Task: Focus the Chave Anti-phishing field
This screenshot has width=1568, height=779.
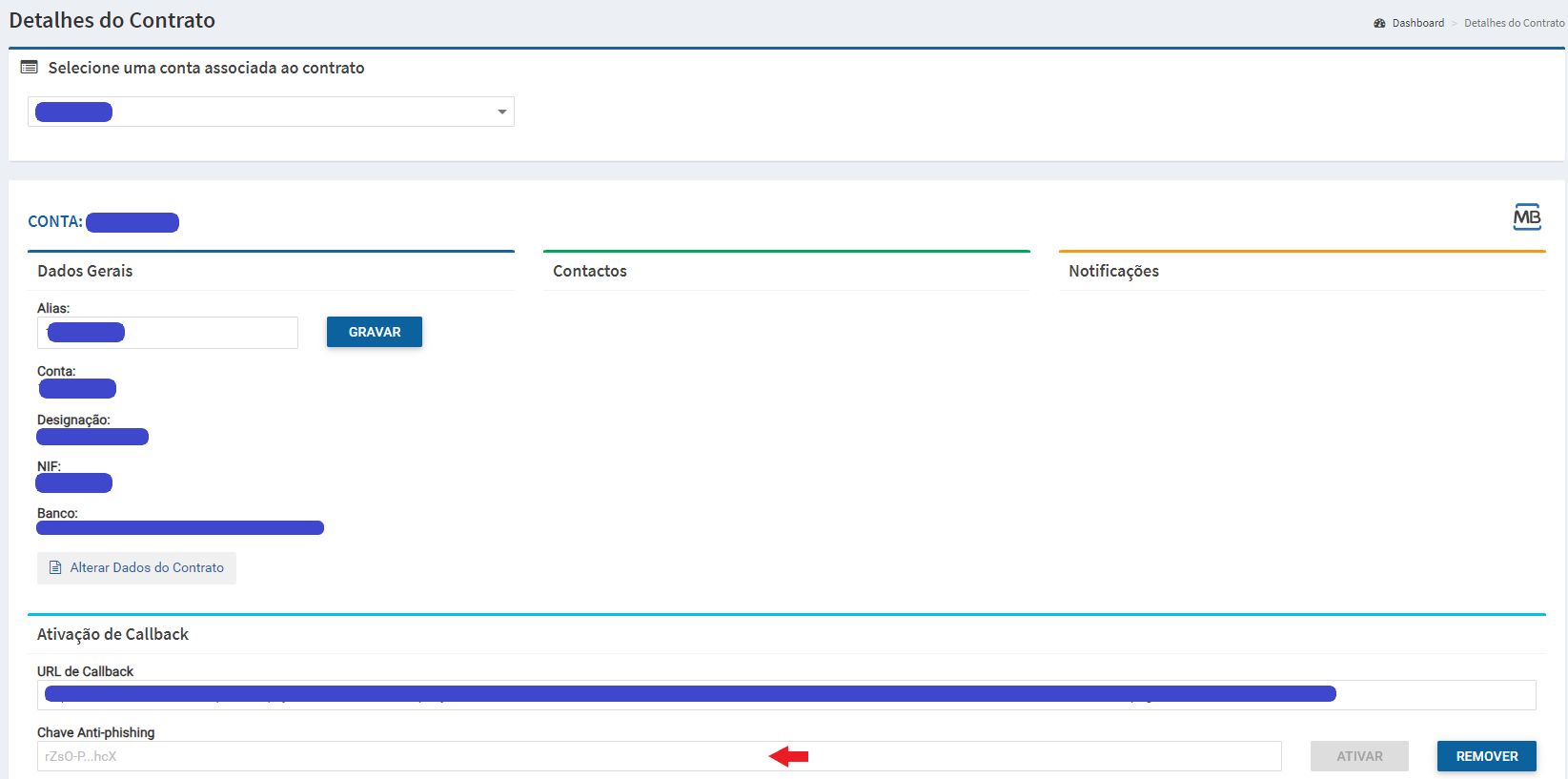Action: click(660, 756)
